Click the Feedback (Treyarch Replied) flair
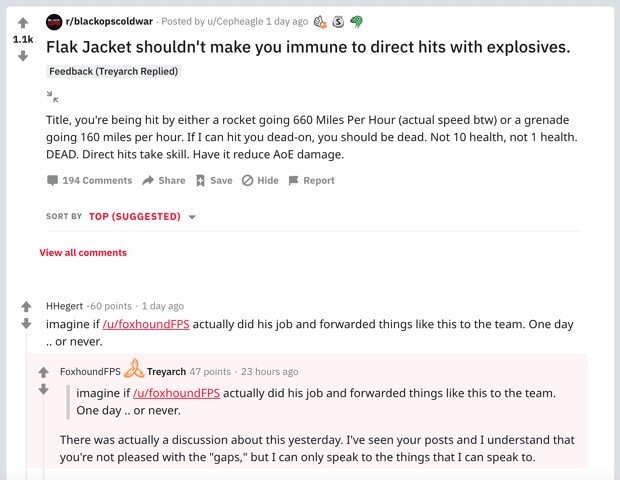Viewport: 620px width, 480px height. [114, 71]
